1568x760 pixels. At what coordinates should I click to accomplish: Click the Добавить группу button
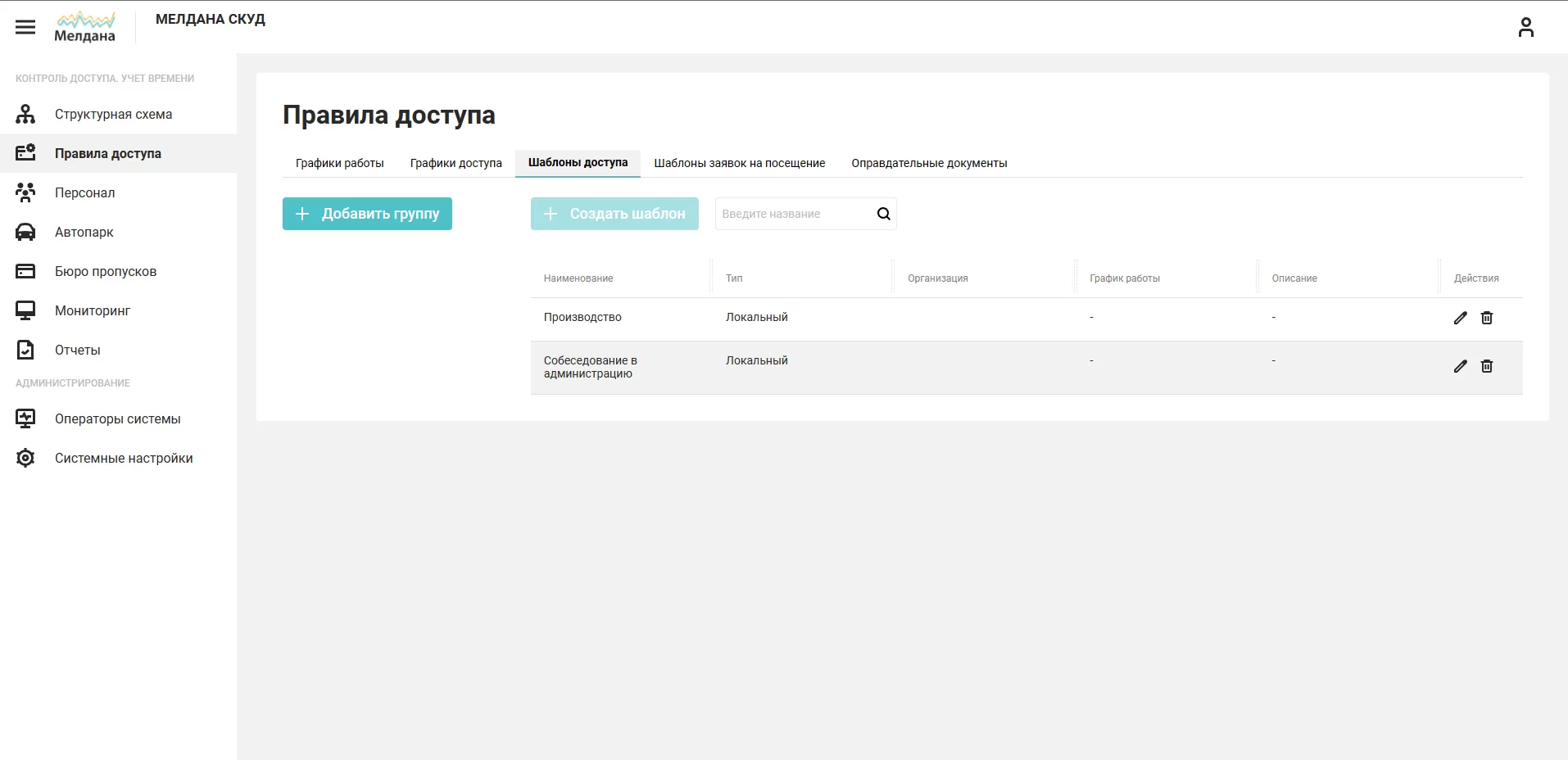[367, 214]
